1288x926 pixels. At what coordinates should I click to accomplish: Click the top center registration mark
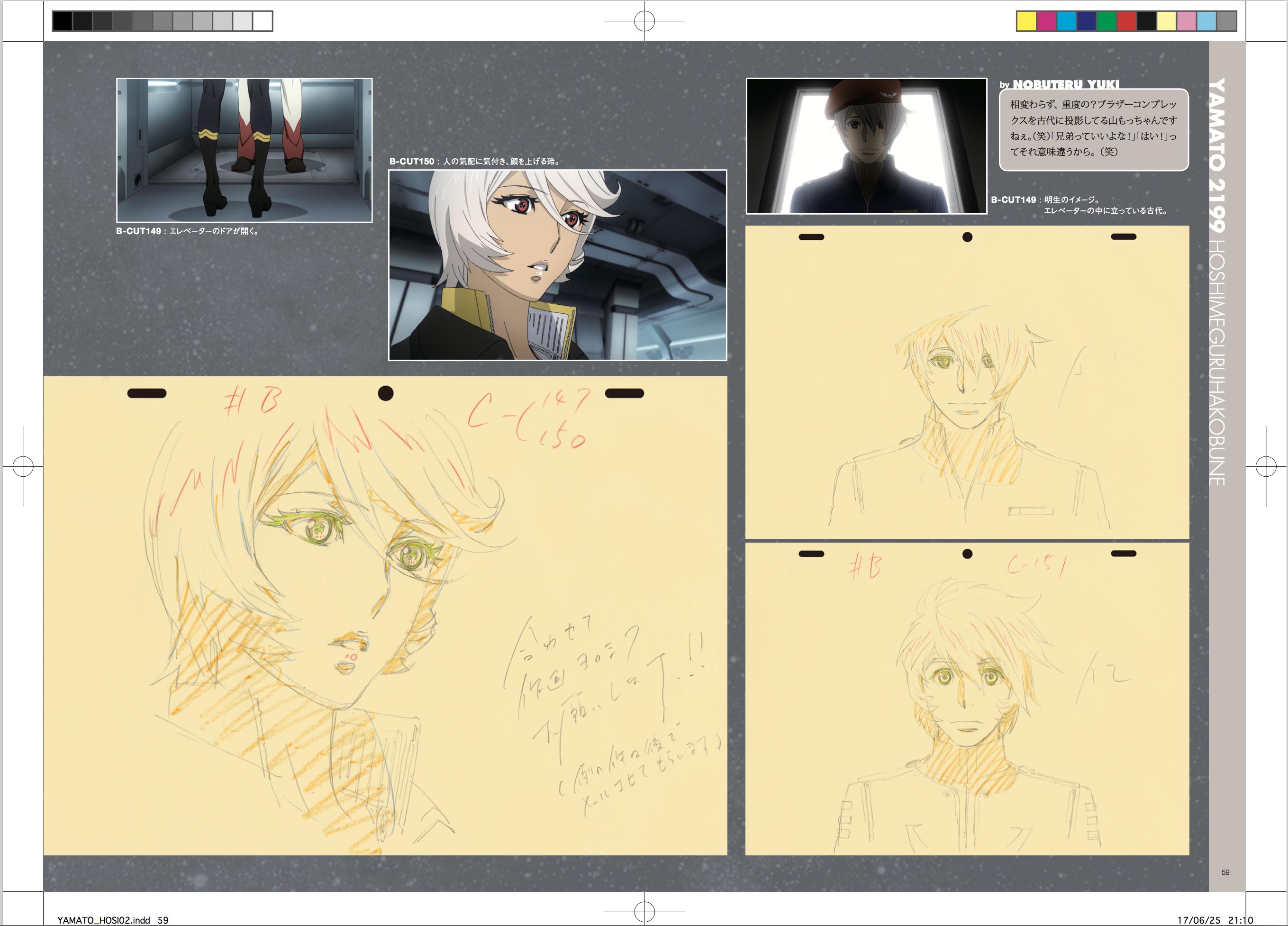pyautogui.click(x=644, y=21)
